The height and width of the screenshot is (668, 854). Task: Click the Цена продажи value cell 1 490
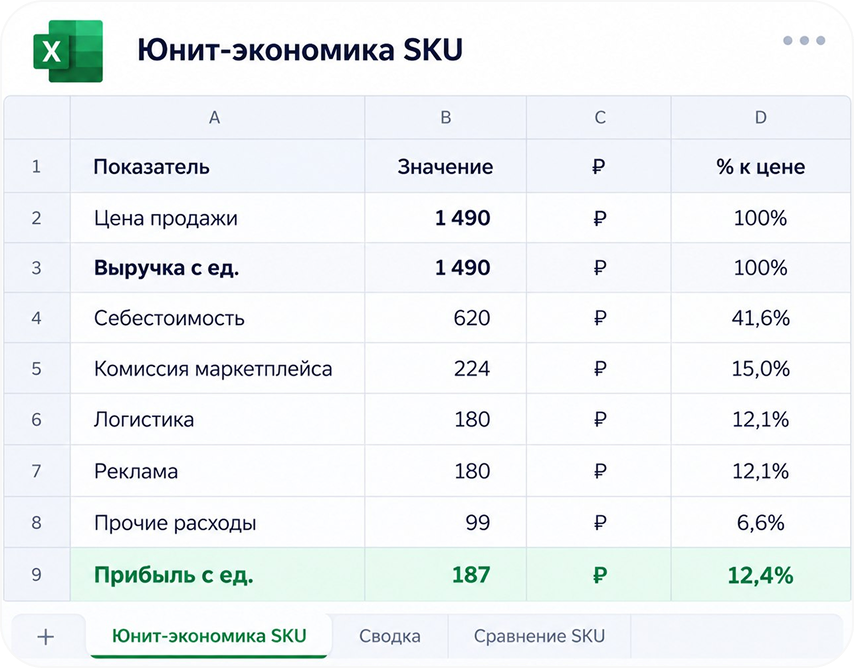[446, 218]
